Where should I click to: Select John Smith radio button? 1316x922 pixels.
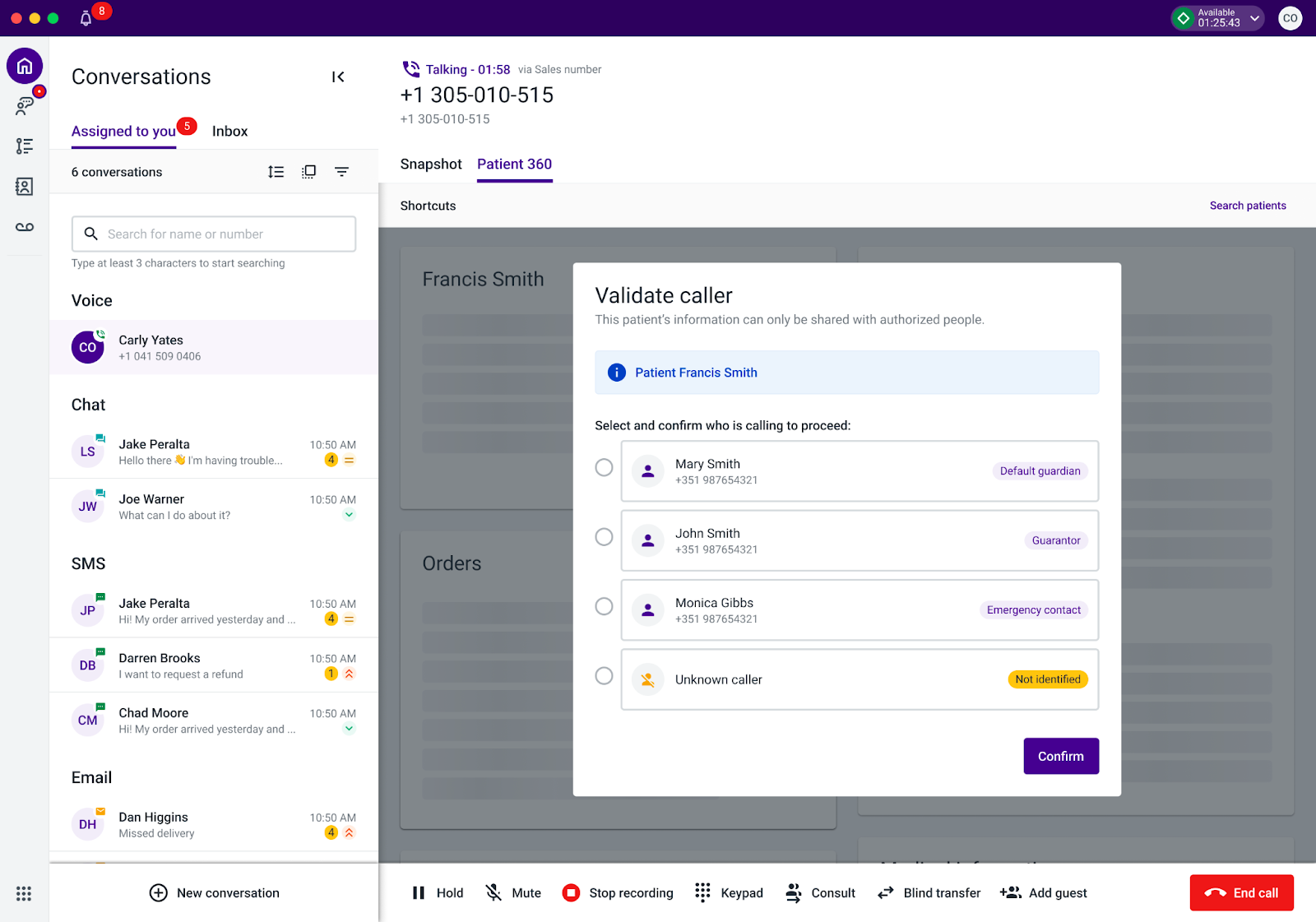click(604, 537)
